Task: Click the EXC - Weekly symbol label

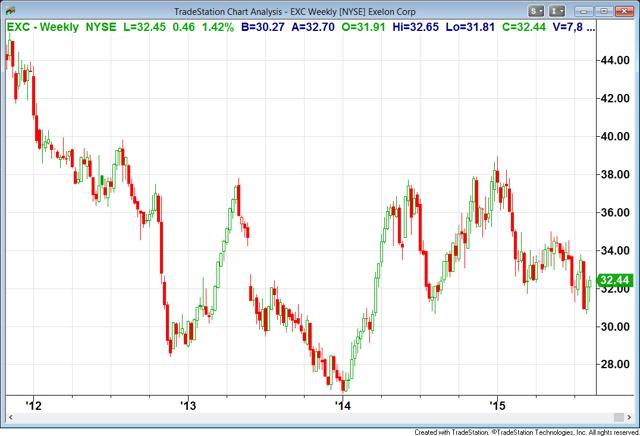Action: click(43, 27)
